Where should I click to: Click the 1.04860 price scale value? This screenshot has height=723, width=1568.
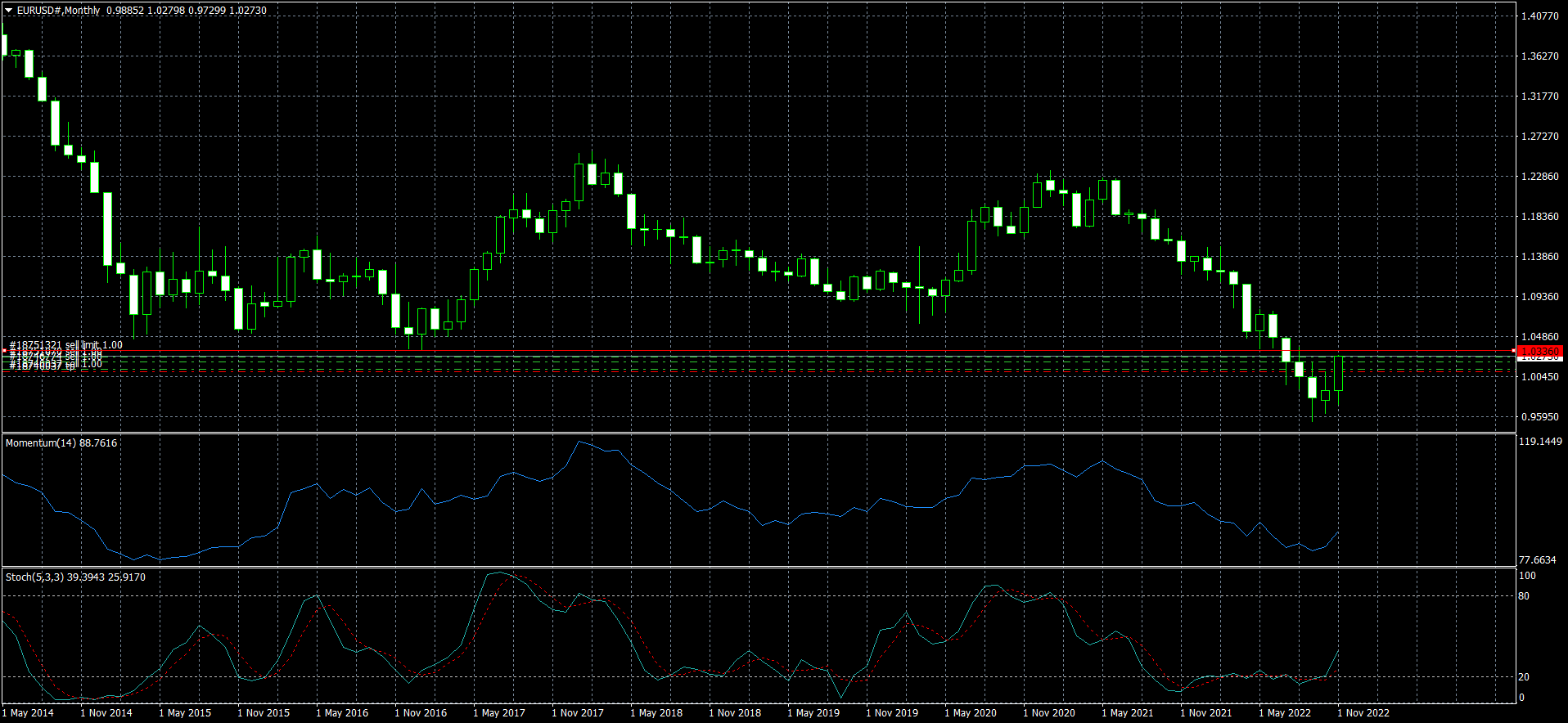tap(1539, 337)
